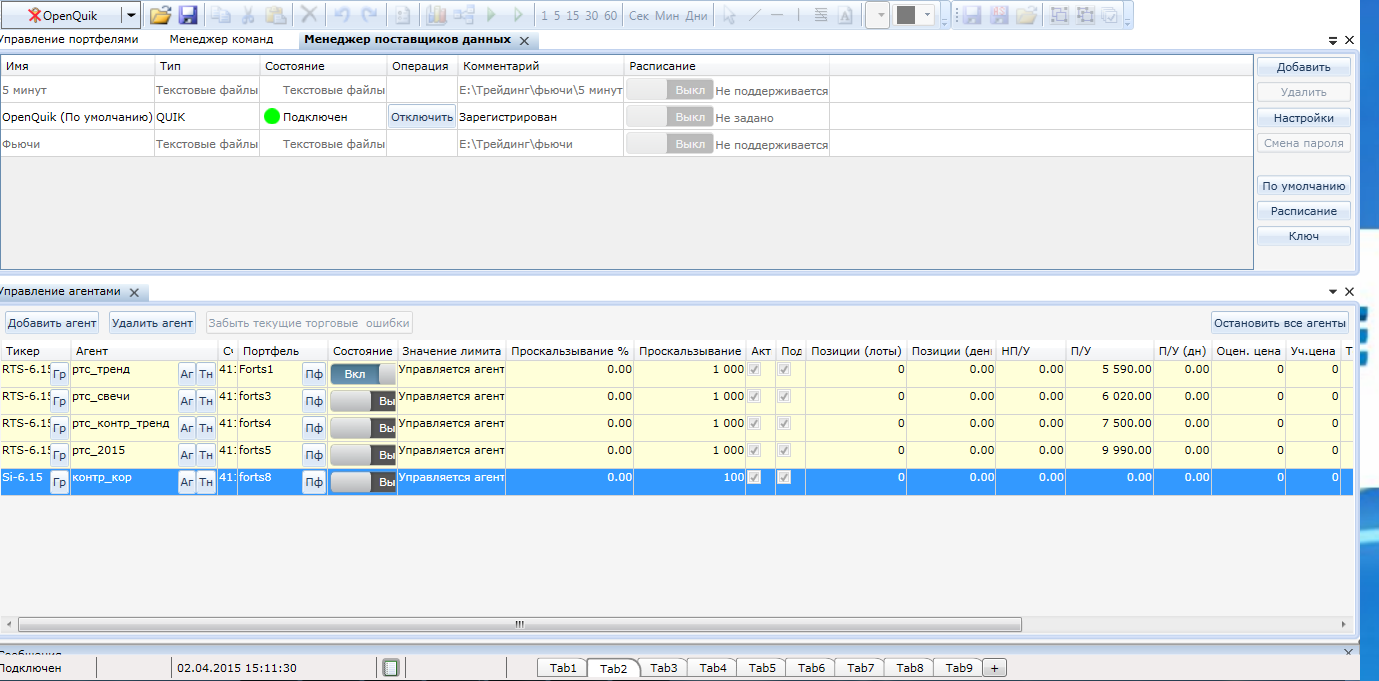The image size is (1379, 681).
Task: Switch to the Менеджер команд tab
Action: point(221,40)
